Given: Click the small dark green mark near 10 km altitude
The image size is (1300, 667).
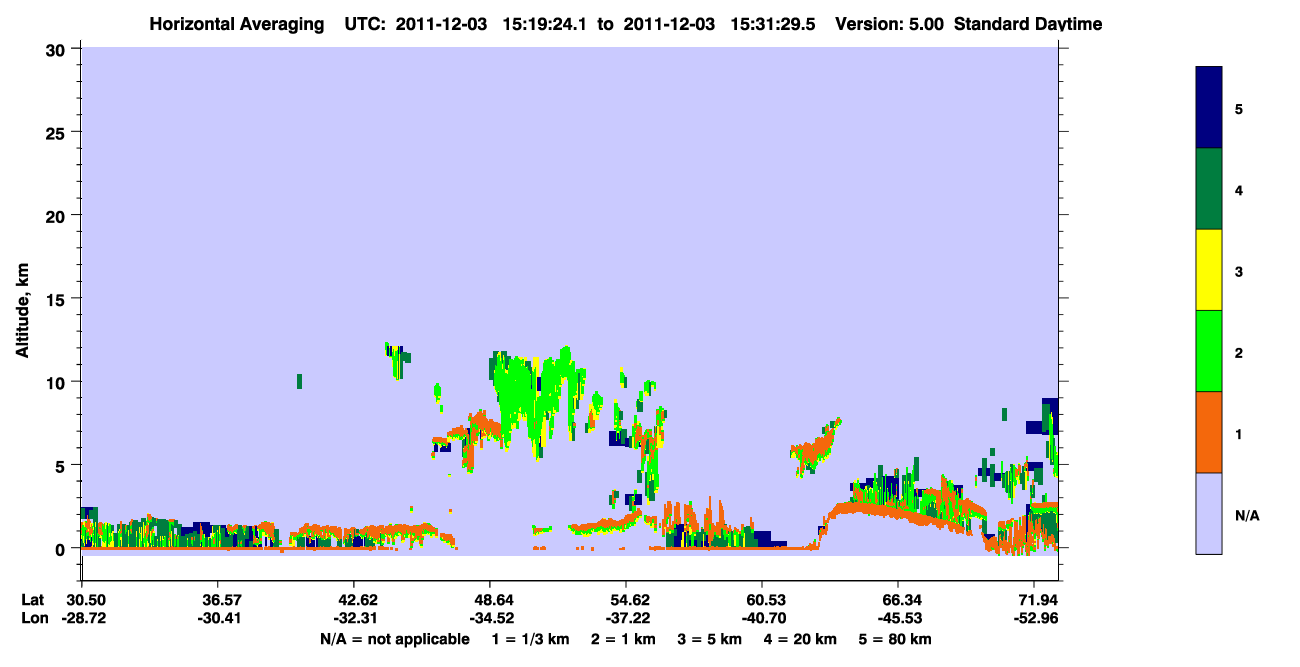Looking at the screenshot, I should (x=299, y=381).
